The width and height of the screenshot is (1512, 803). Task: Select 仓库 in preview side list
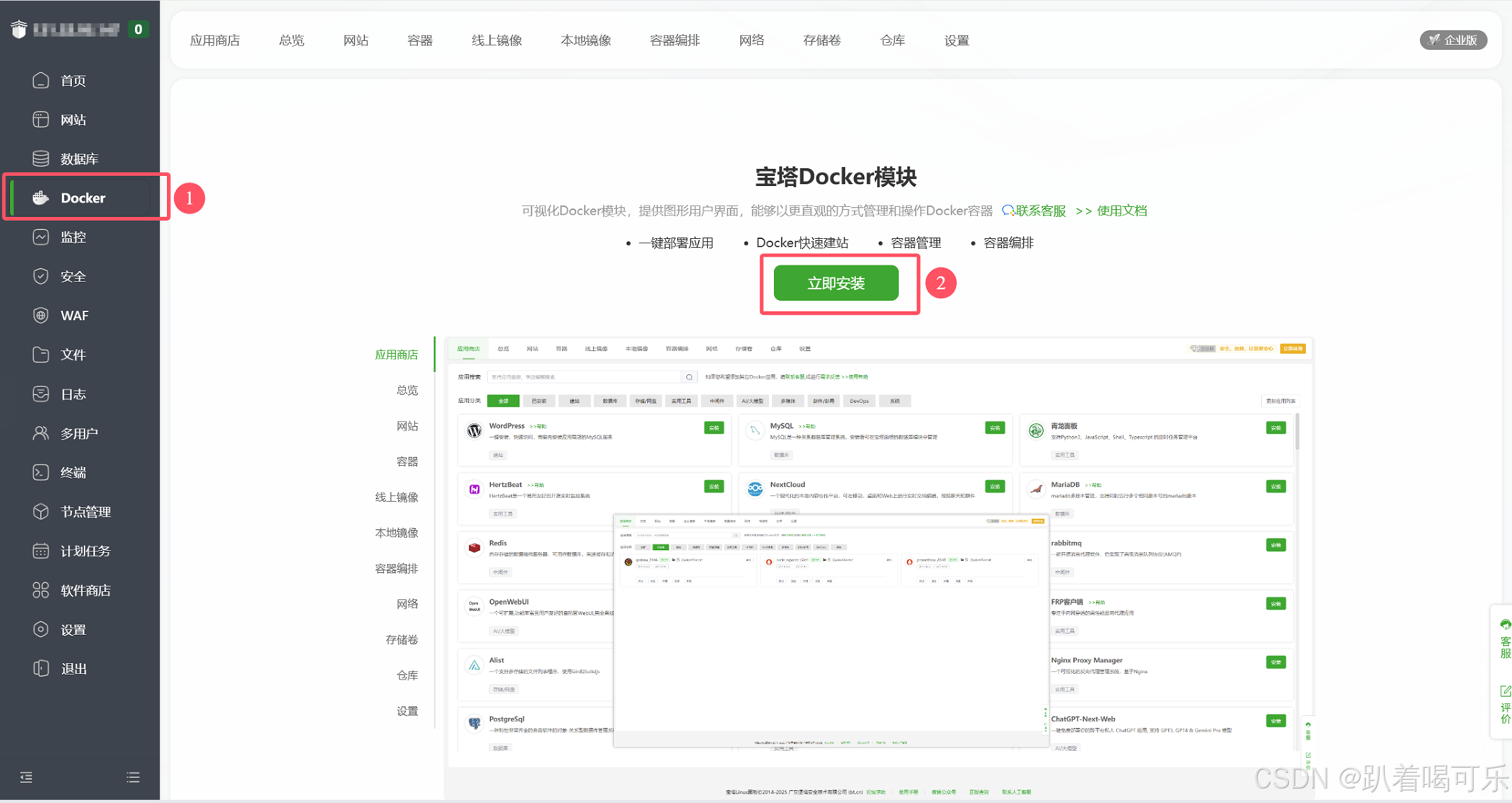tap(407, 675)
